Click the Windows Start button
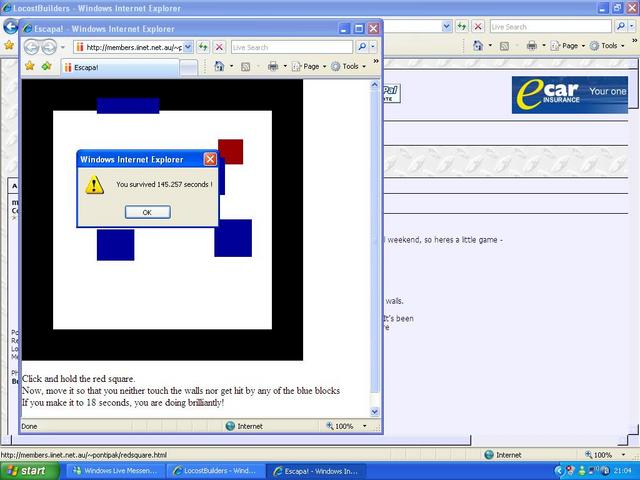This screenshot has width=640, height=480. 28,470
